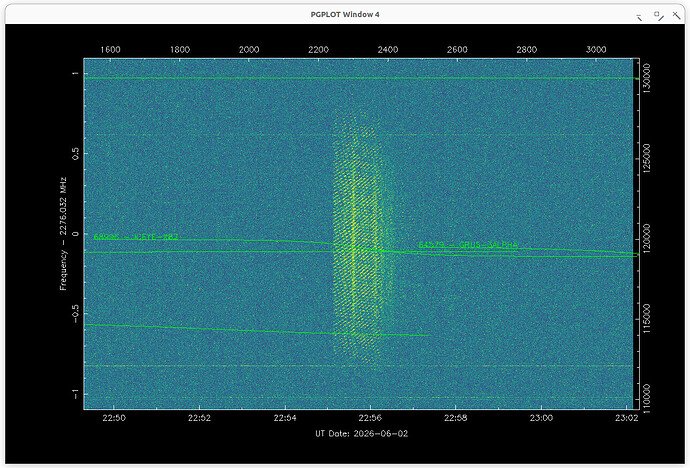Viewport: 690px width, 468px height.
Task: Click the PGPLOT Window 4 title
Action: [x=345, y=15]
